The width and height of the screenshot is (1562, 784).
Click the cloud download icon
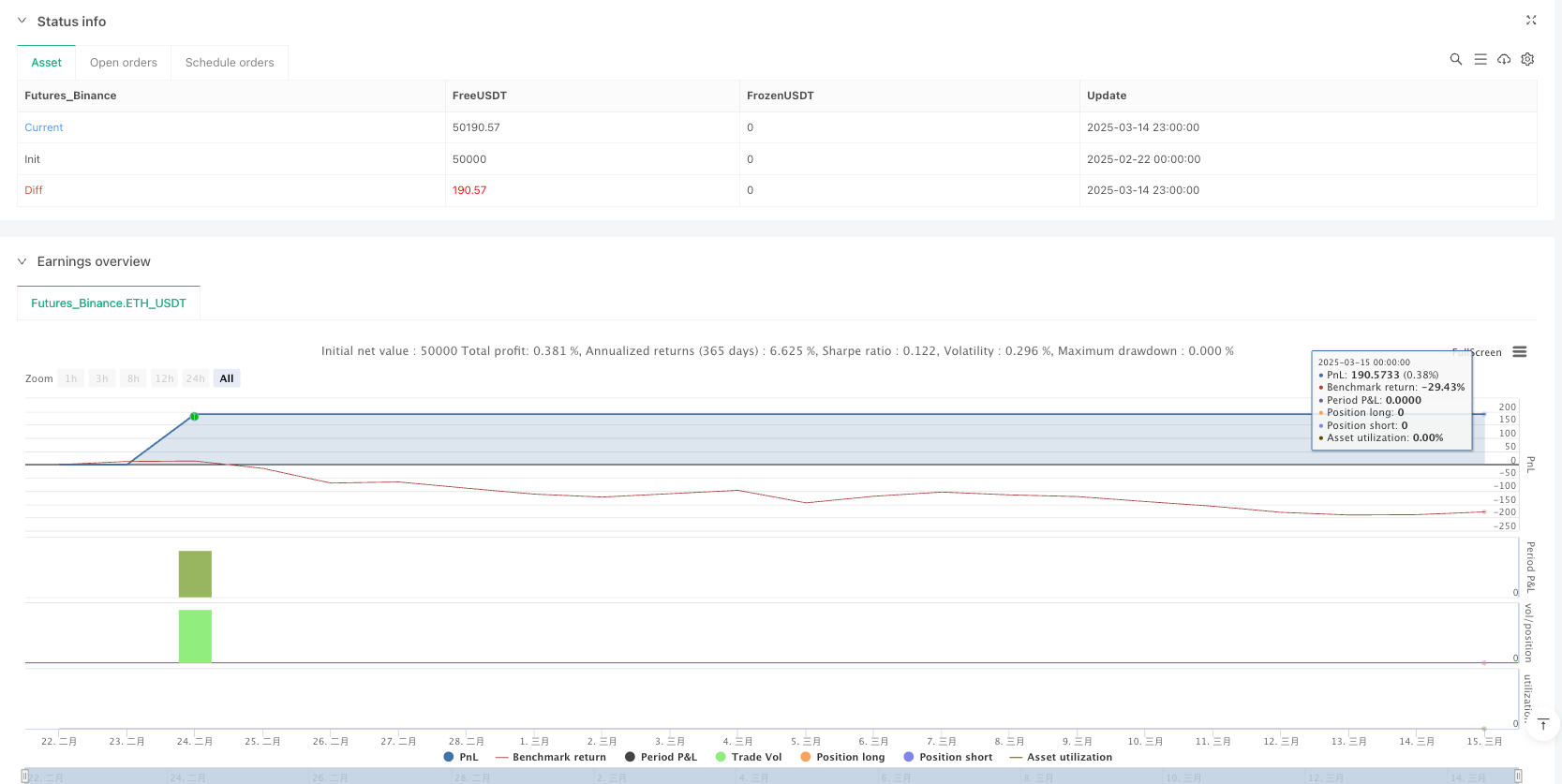[x=1504, y=59]
